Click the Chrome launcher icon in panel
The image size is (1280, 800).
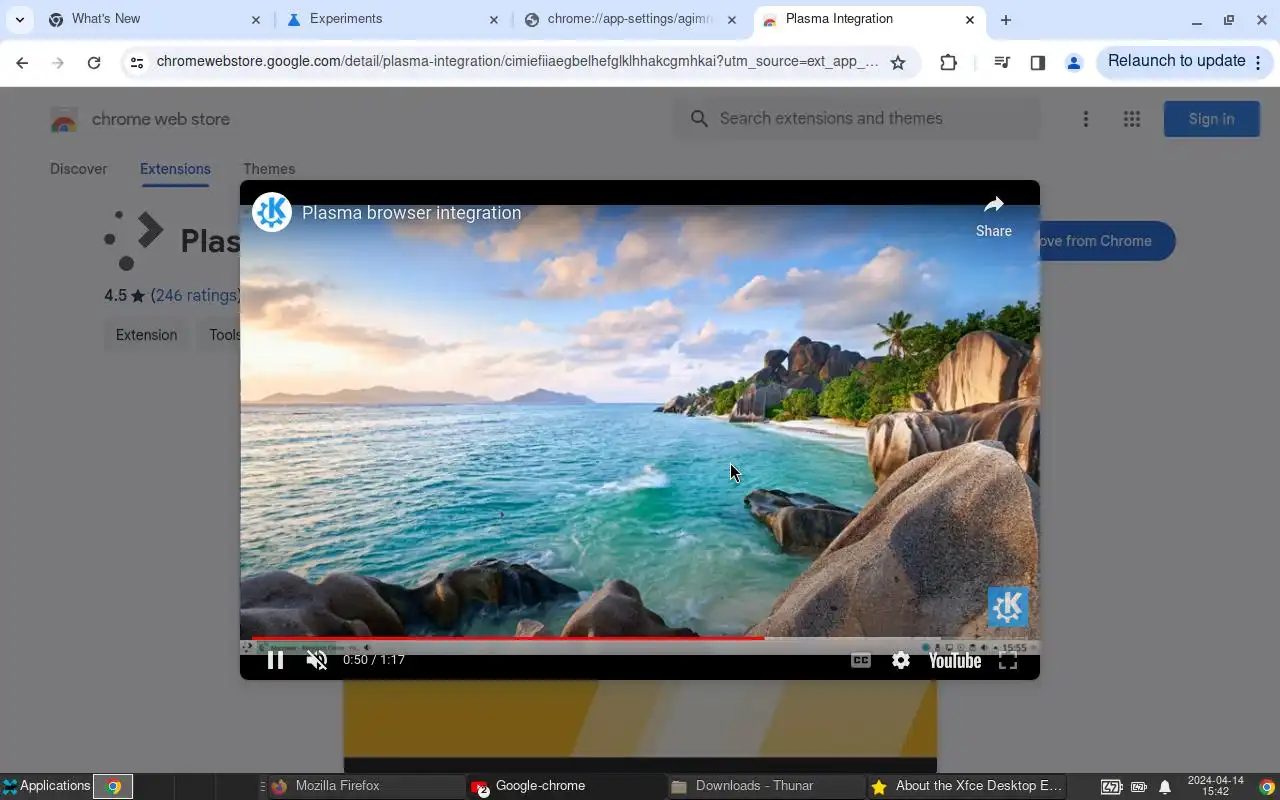click(x=113, y=787)
